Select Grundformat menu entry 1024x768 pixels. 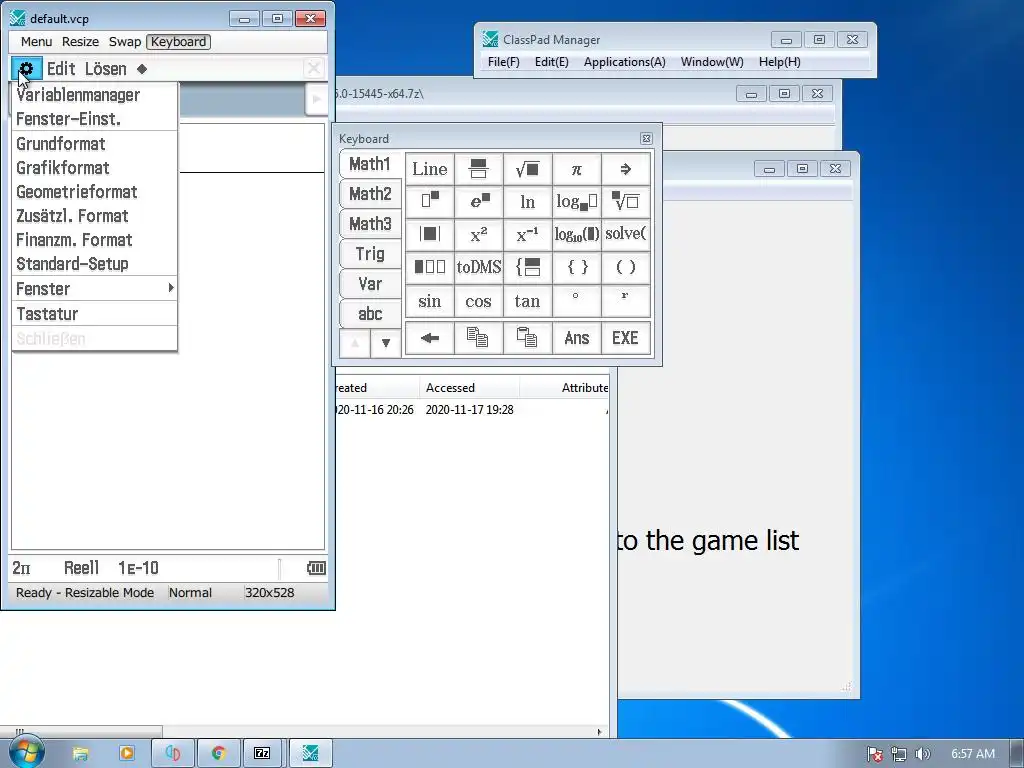[x=95, y=144]
